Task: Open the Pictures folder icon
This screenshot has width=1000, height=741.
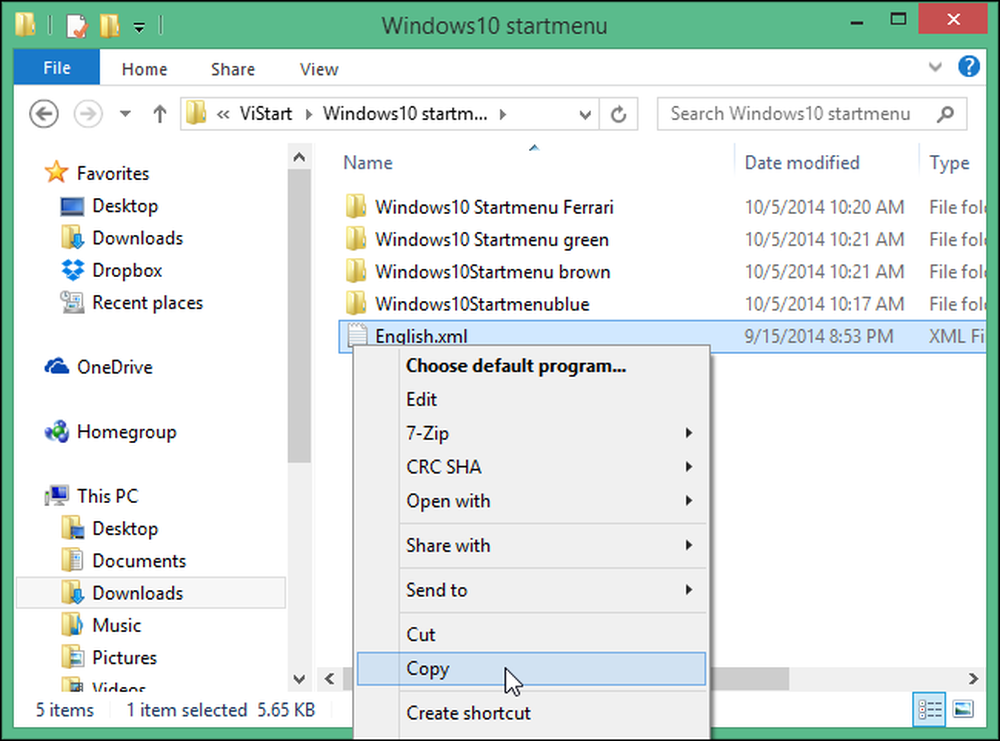Action: click(x=73, y=657)
